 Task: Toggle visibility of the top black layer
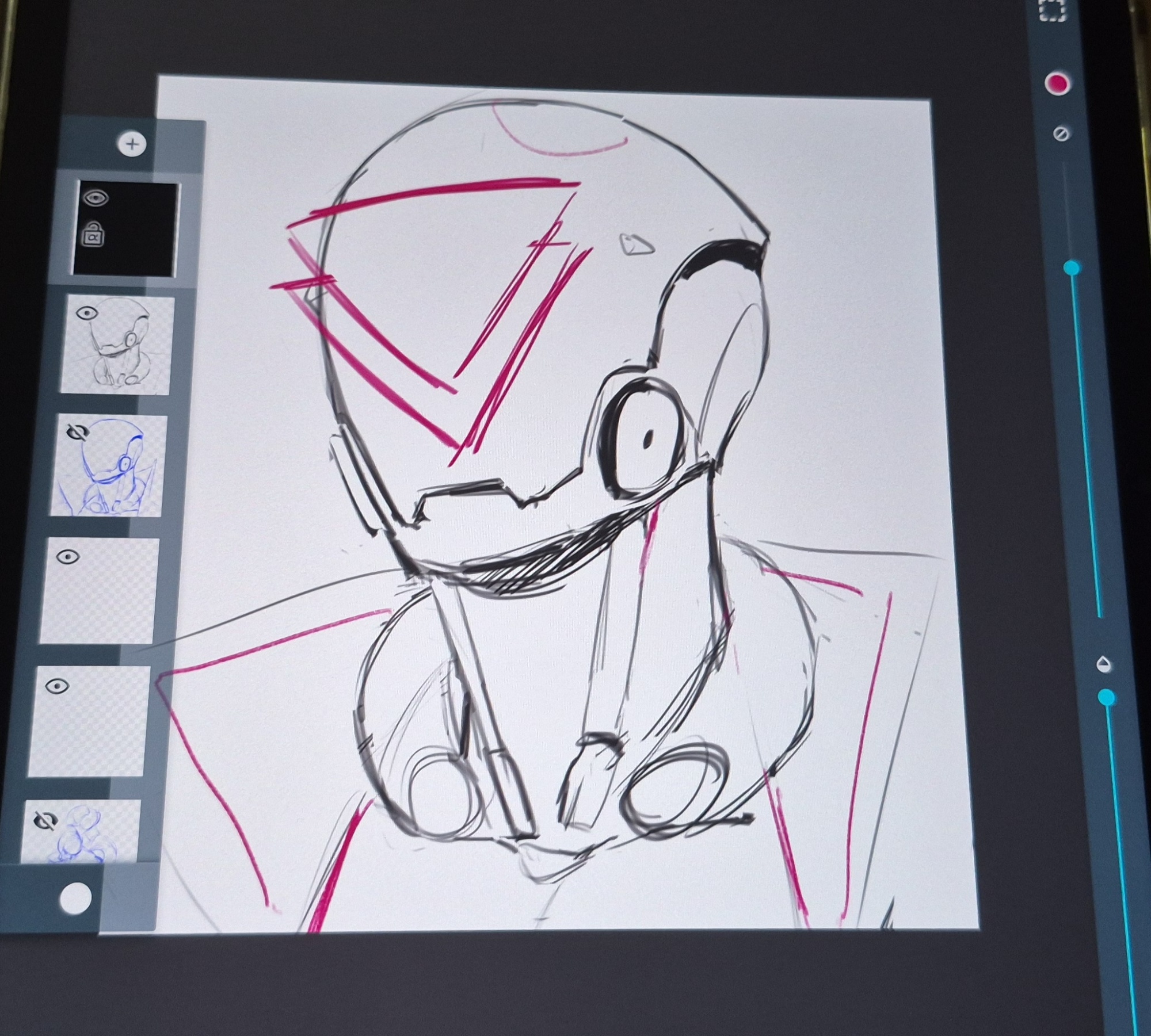pyautogui.click(x=96, y=198)
